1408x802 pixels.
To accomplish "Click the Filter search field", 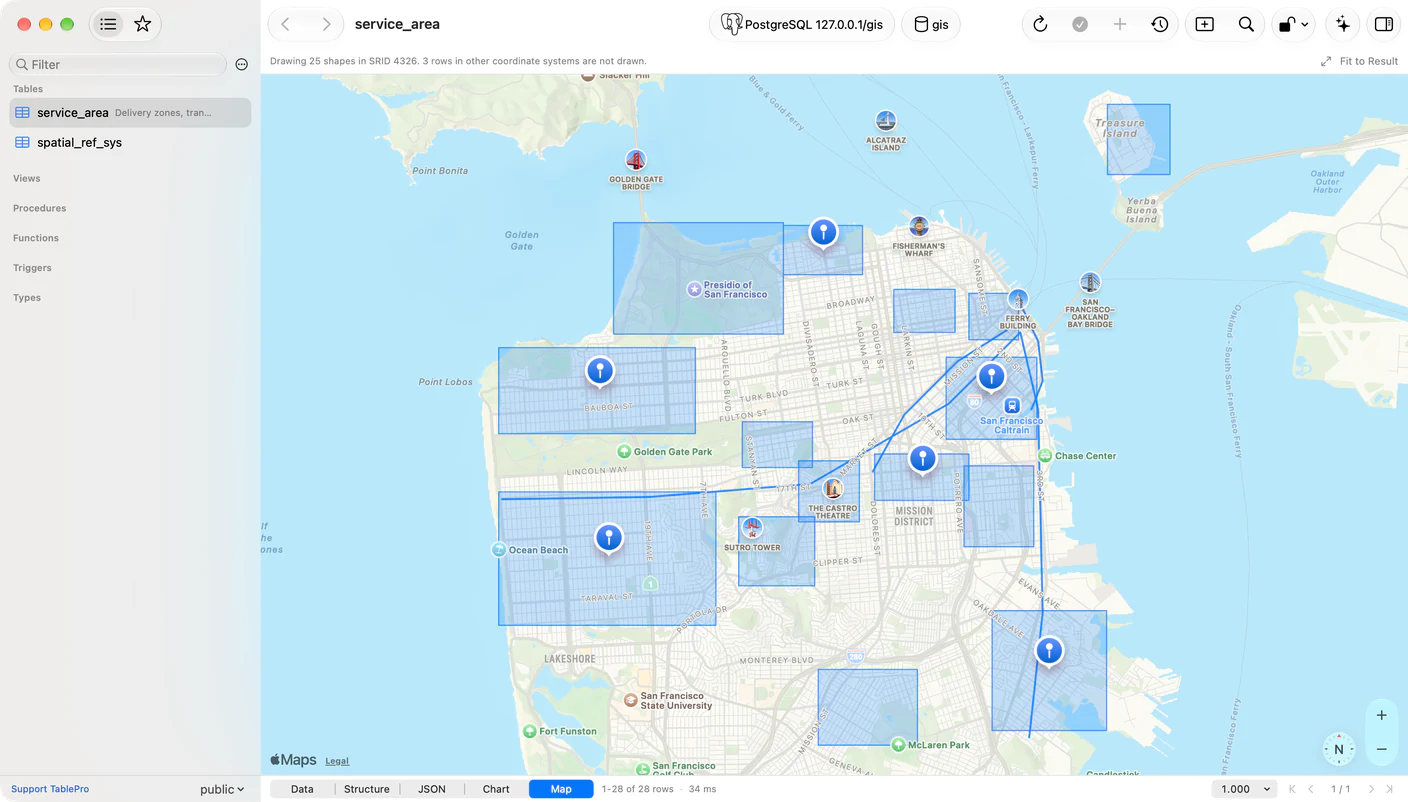I will 118,64.
